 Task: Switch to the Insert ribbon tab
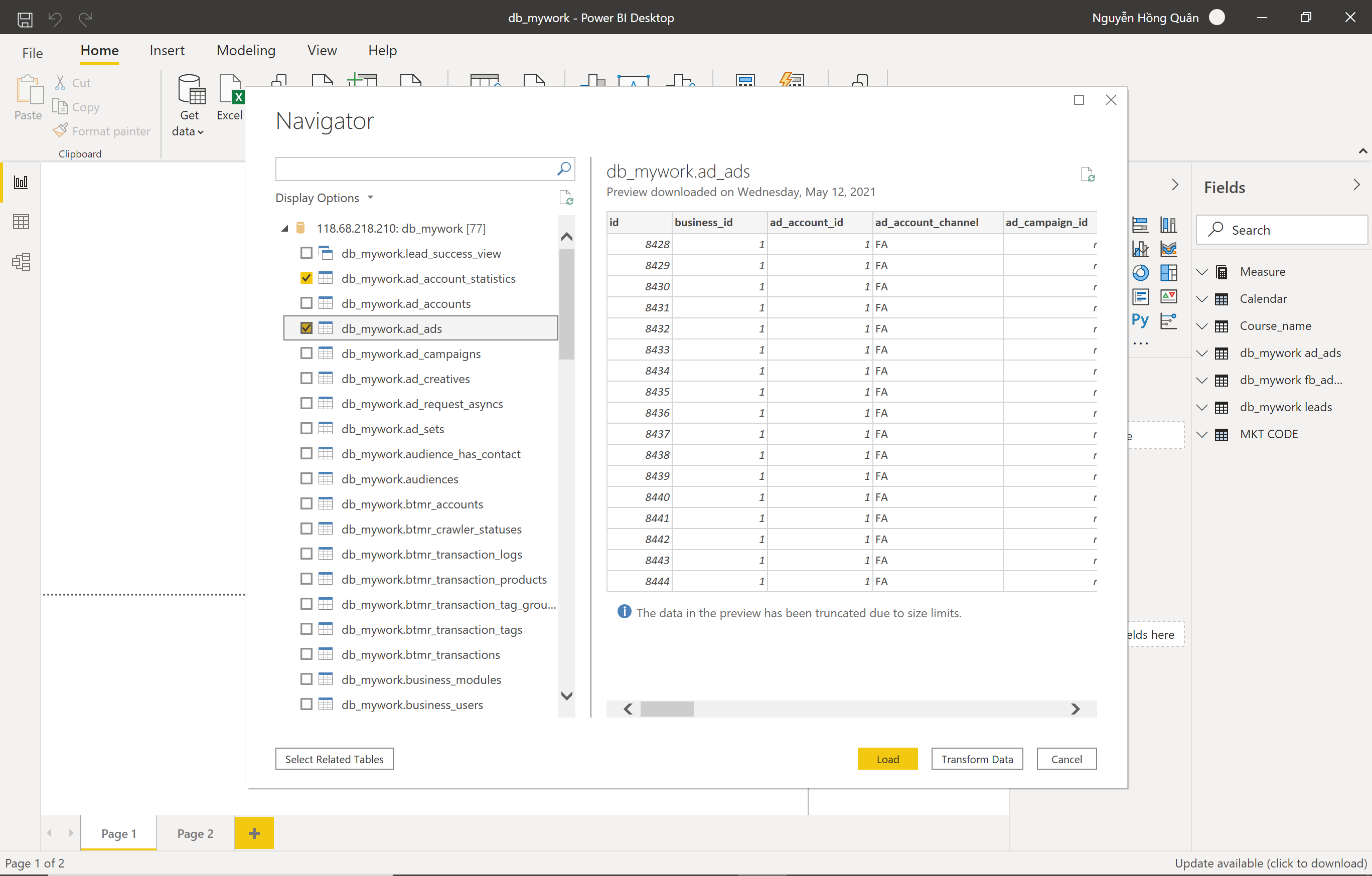tap(167, 51)
